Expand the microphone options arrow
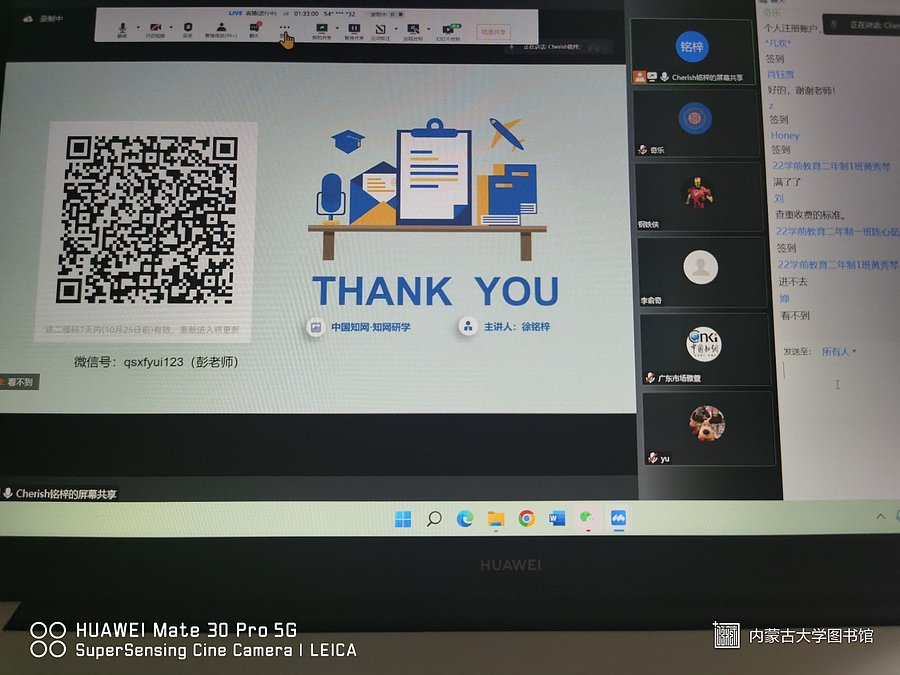Screen dimensions: 900x675 point(138,28)
